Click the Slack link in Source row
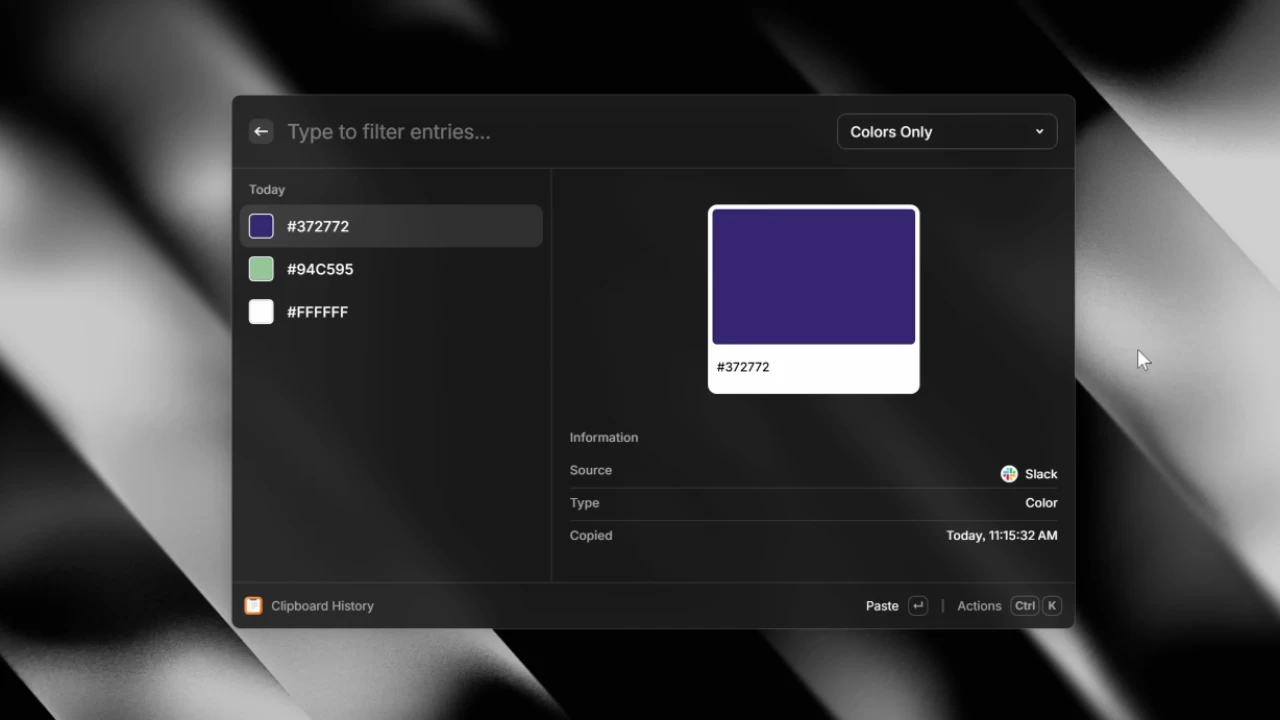Image resolution: width=1280 pixels, height=720 pixels. 1042,473
